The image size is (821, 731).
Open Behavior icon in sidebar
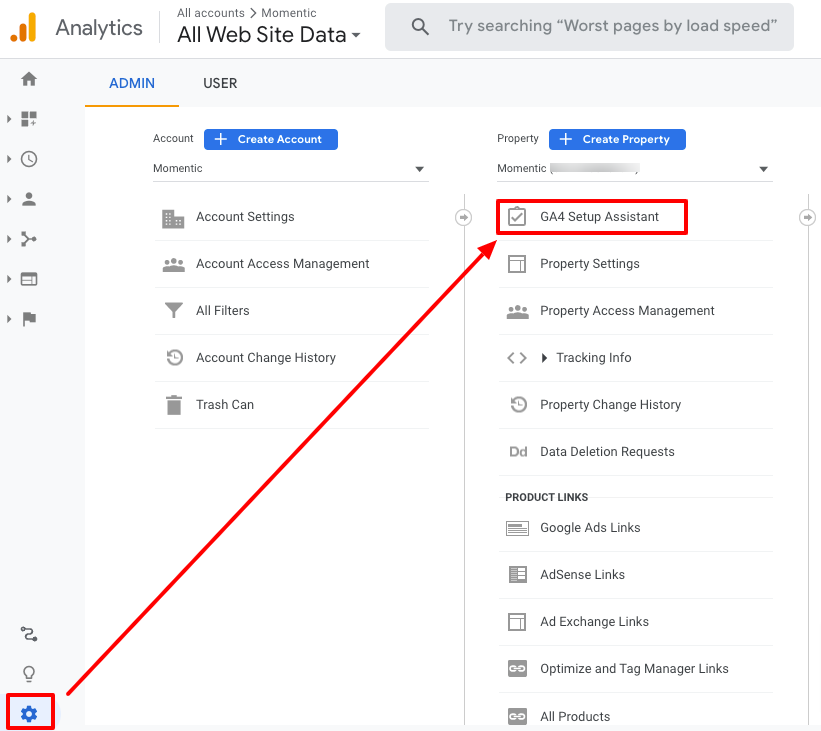[x=29, y=279]
